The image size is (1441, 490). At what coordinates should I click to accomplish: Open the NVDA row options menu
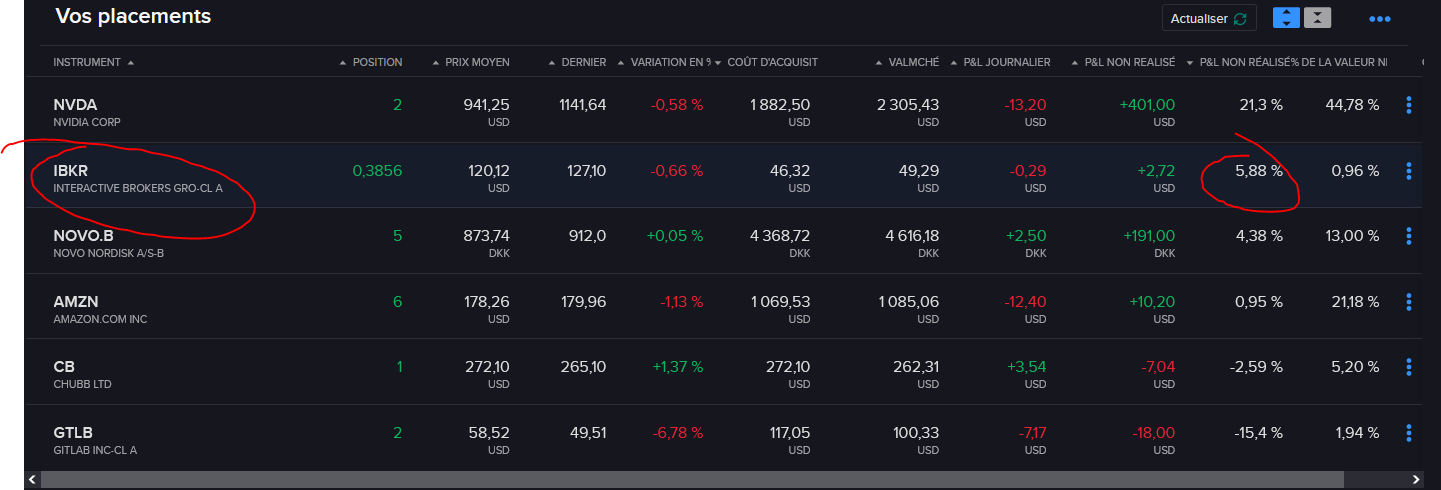[x=1409, y=104]
